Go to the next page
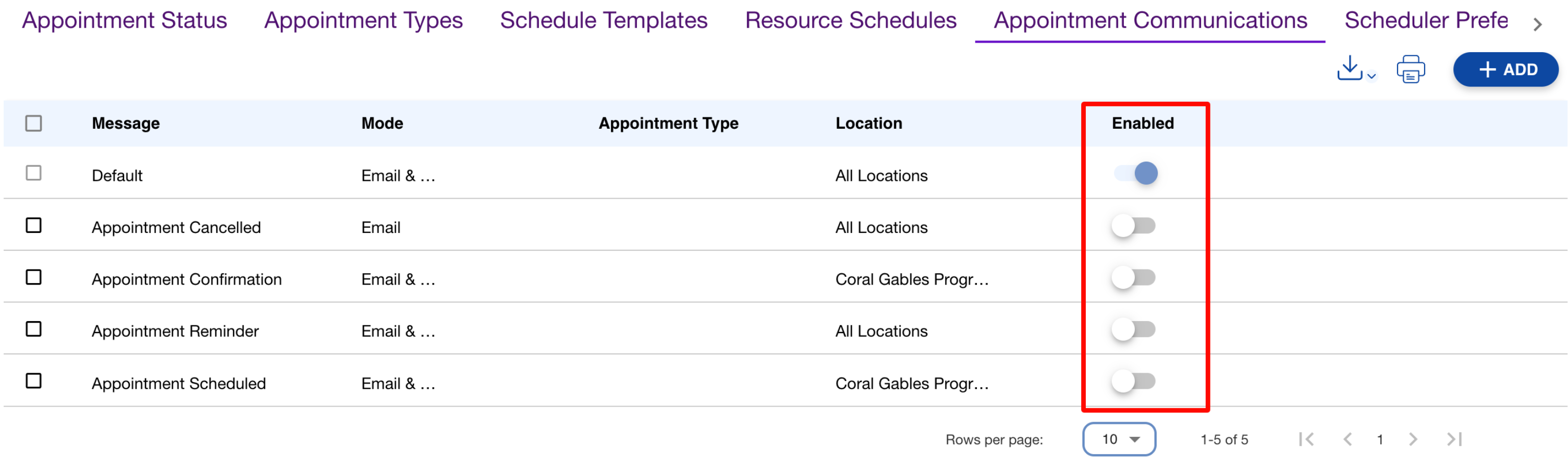 pos(1413,439)
